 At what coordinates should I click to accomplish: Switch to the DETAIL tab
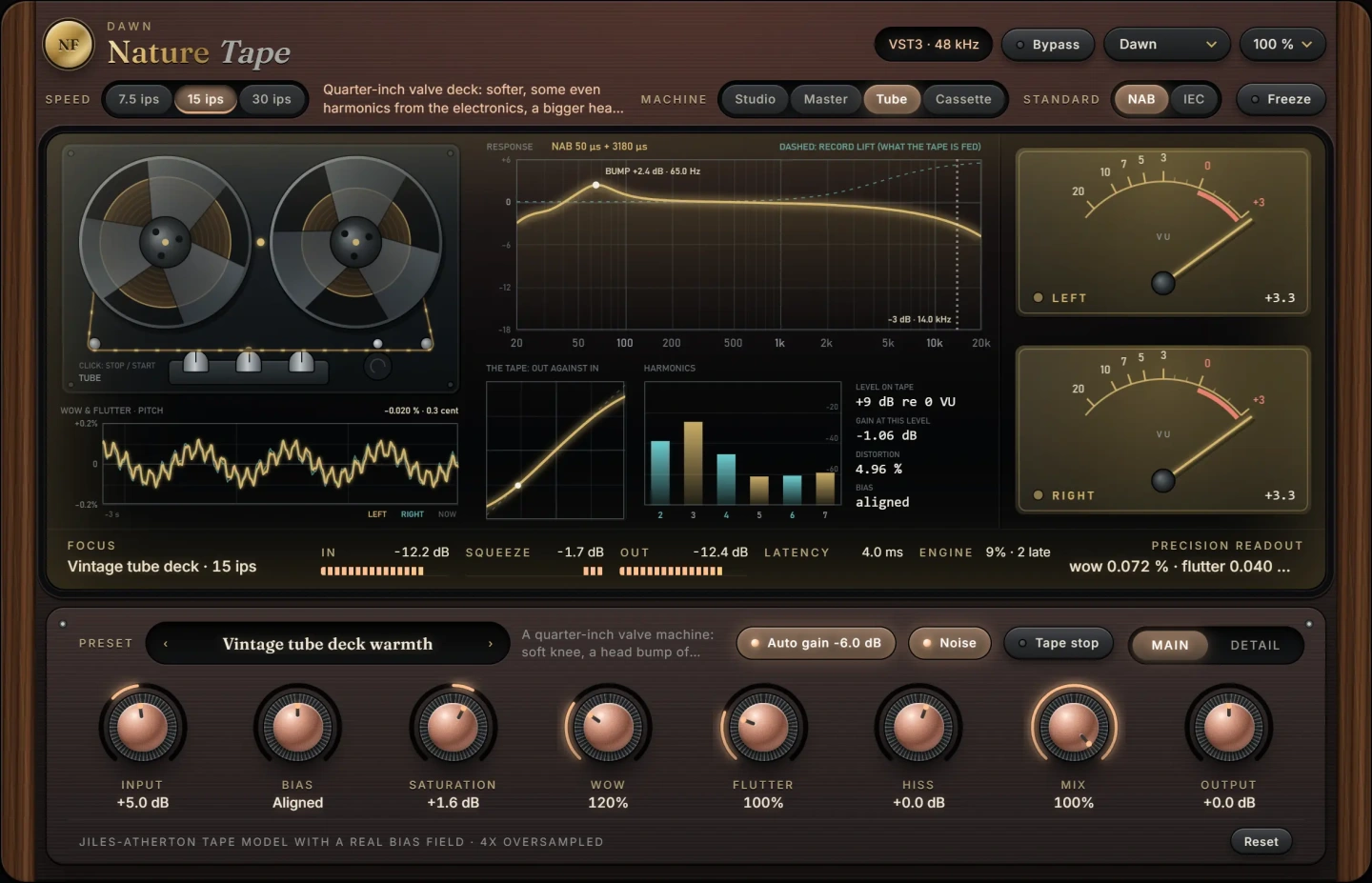point(1255,645)
